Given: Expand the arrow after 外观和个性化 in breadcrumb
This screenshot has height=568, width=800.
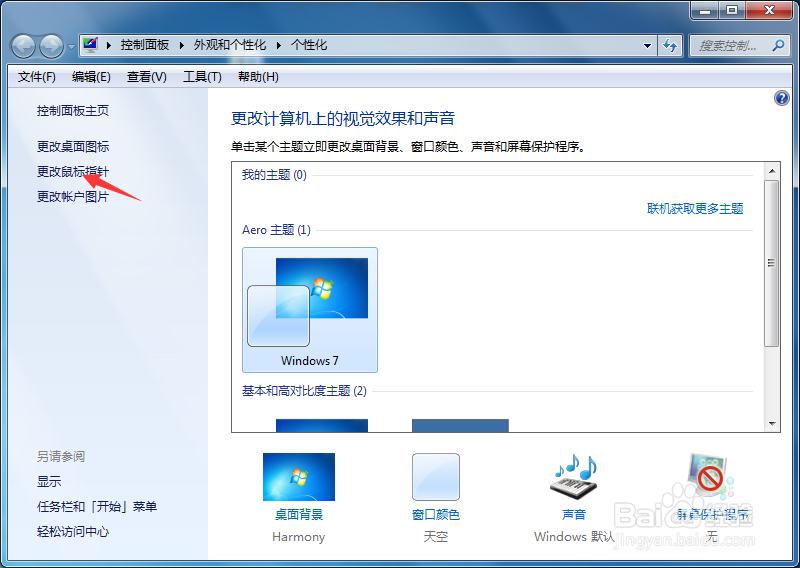Looking at the screenshot, I should click(x=279, y=45).
